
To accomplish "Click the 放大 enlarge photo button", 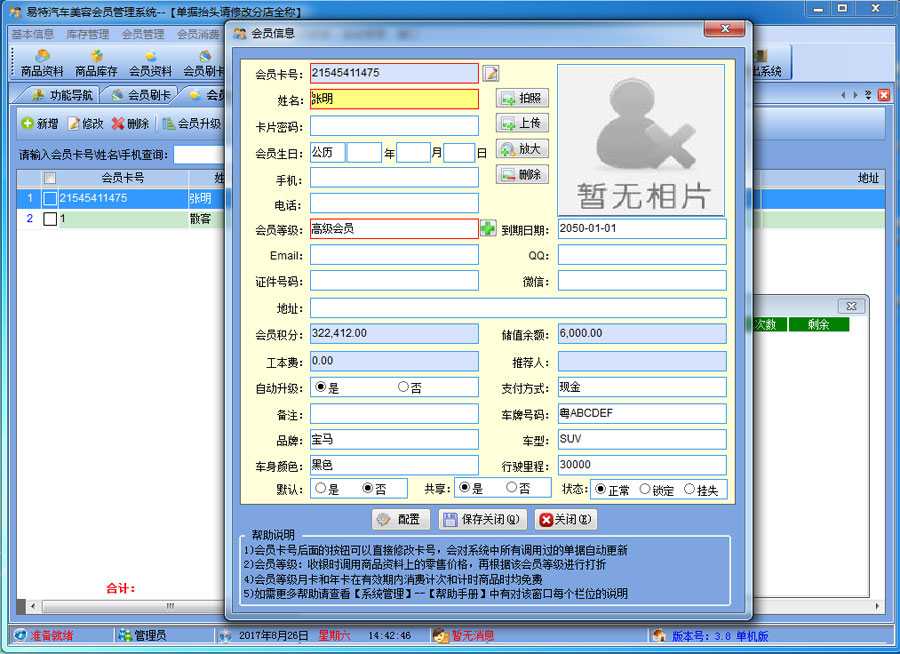I will (522, 149).
